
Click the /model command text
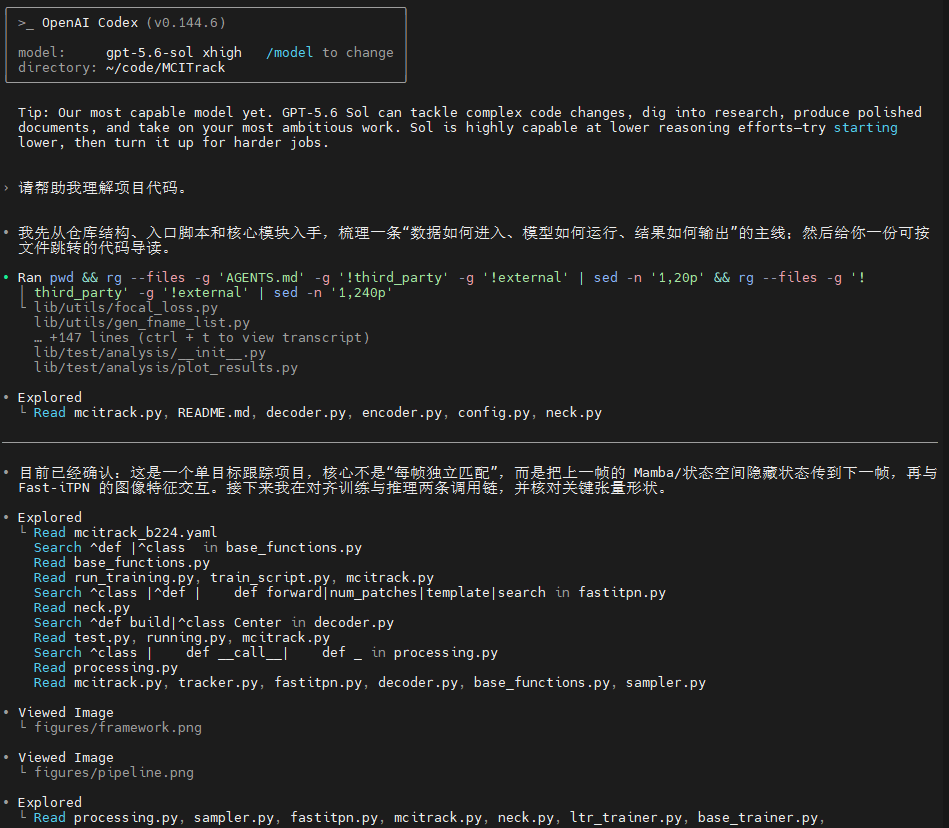coord(289,53)
